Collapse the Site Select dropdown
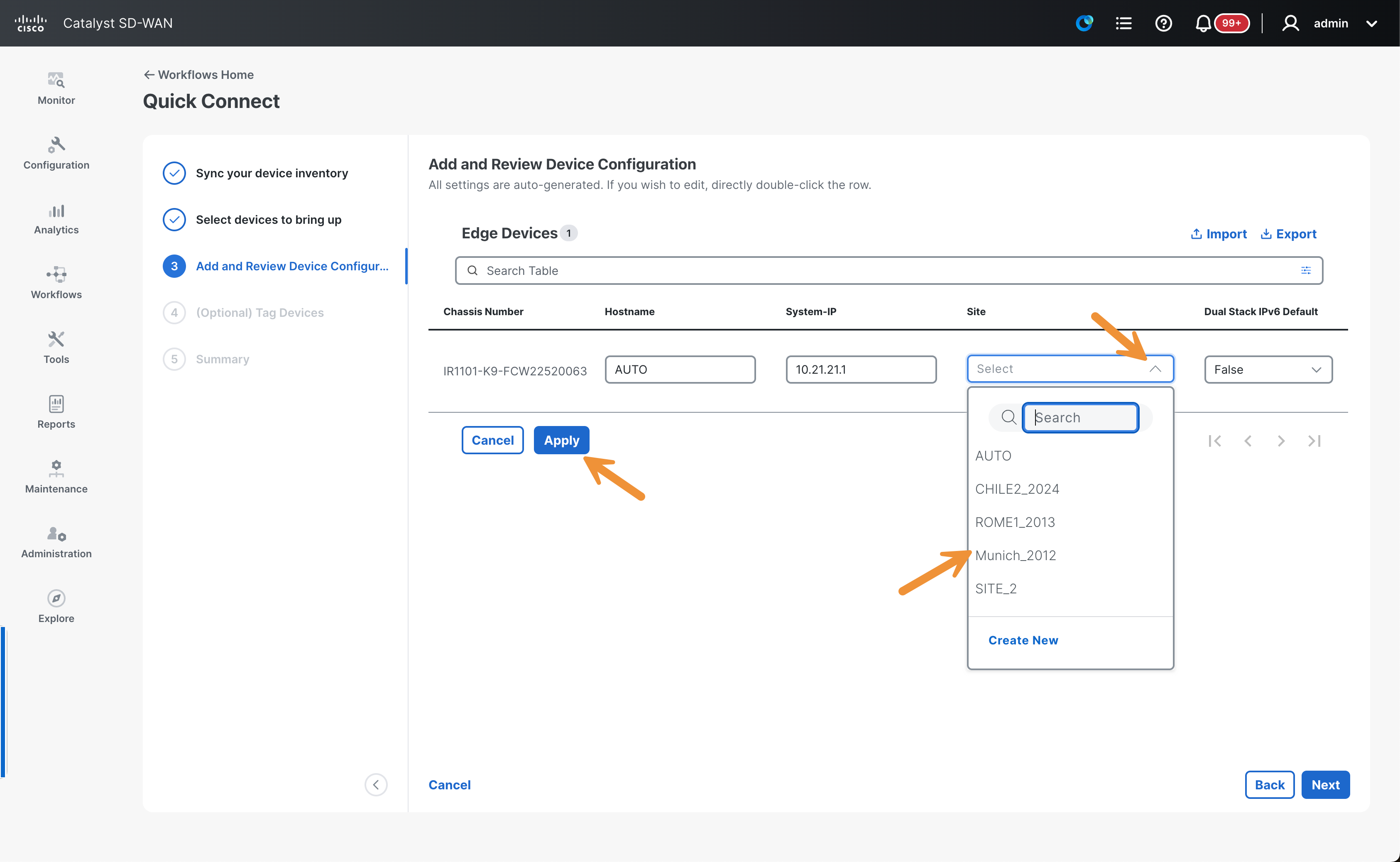This screenshot has width=1400, height=862. pyautogui.click(x=1155, y=369)
